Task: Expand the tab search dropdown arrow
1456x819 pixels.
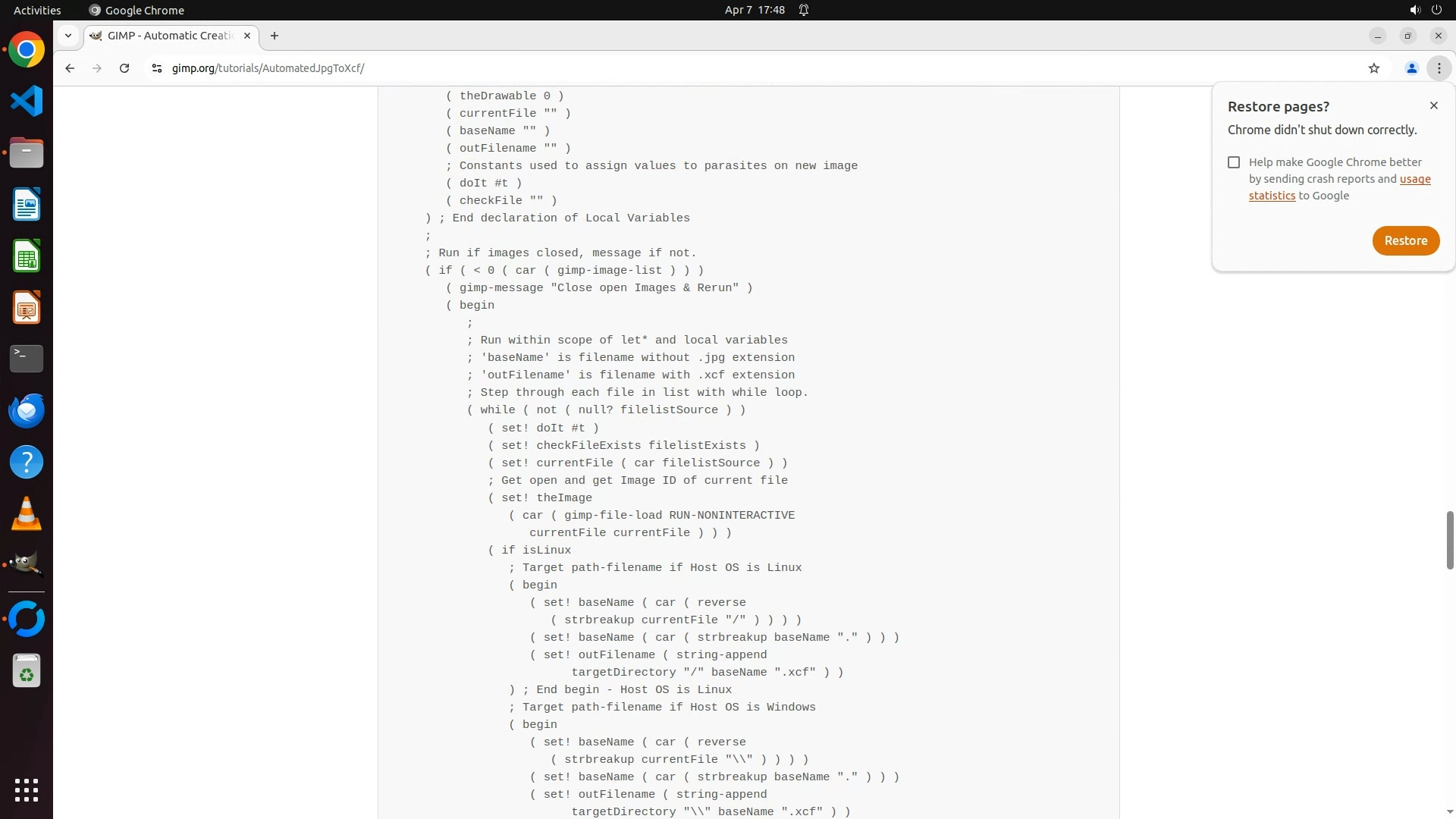Action: (68, 36)
